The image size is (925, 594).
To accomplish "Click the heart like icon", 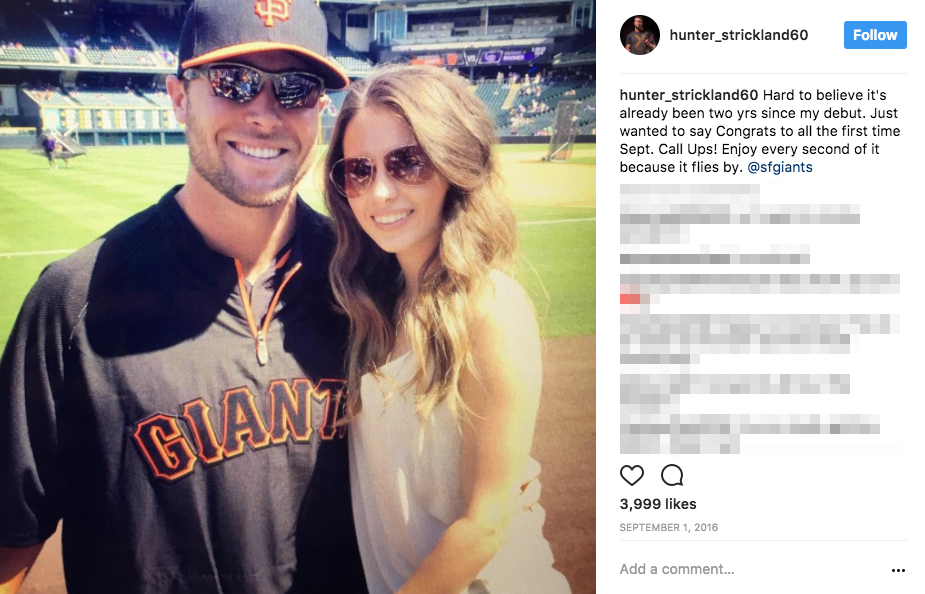I will click(632, 475).
